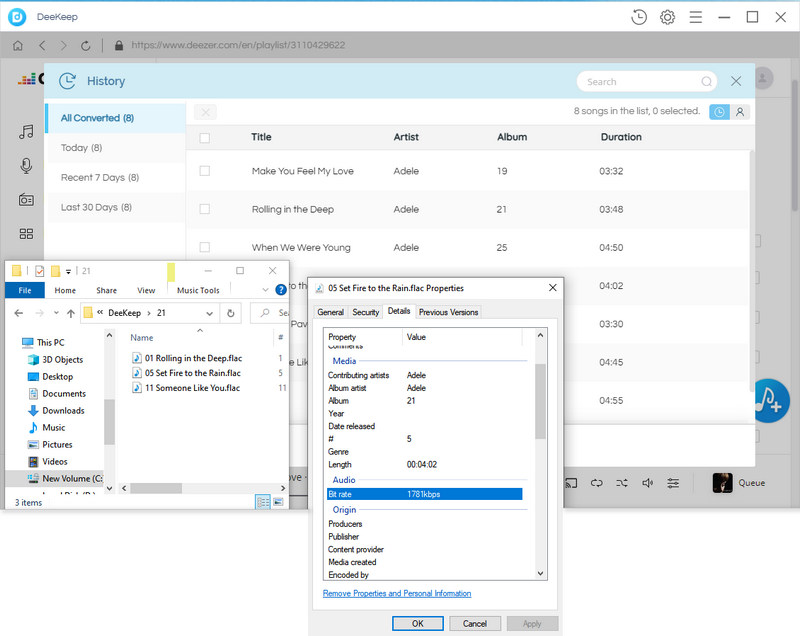Screen dimensions: 800x636
Task: Switch to Previous Versions tab
Action: coord(448,312)
